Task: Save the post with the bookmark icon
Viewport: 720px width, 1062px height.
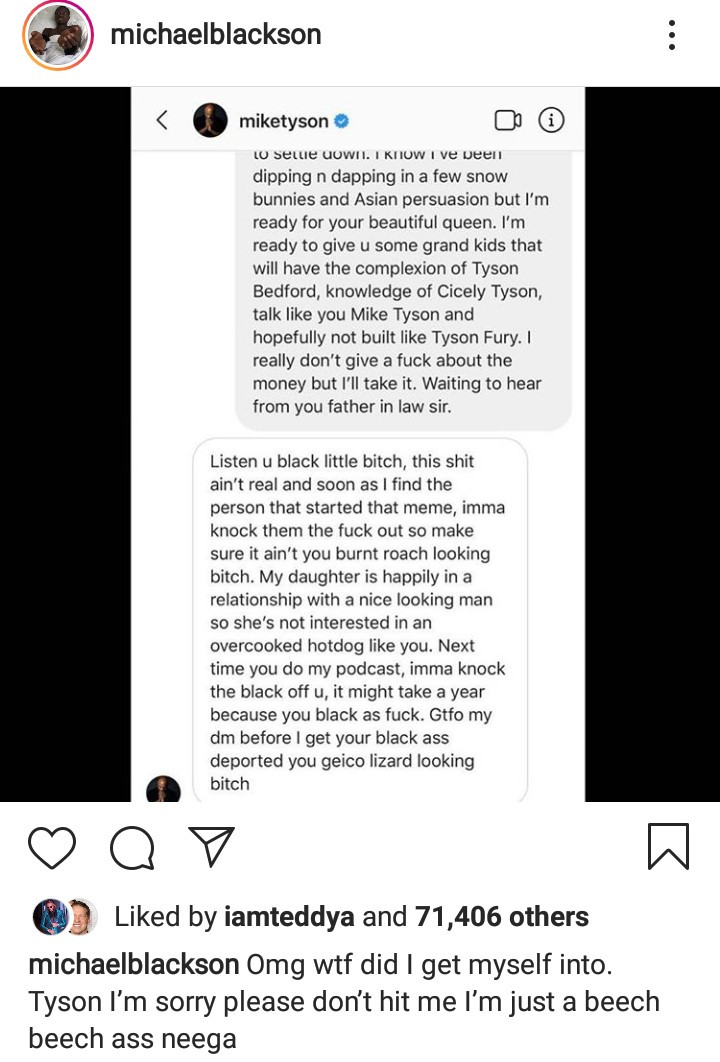Action: 667,846
